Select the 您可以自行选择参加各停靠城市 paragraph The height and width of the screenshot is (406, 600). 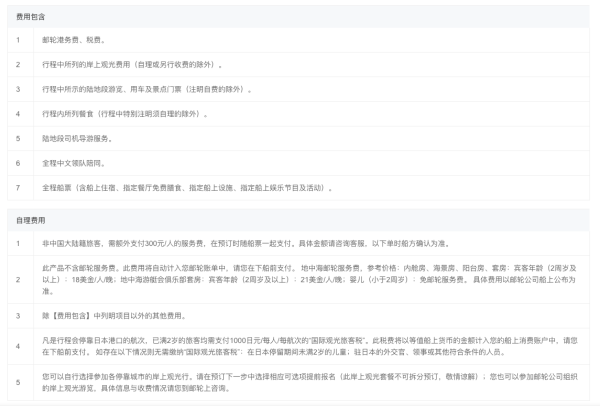[x=310, y=382]
